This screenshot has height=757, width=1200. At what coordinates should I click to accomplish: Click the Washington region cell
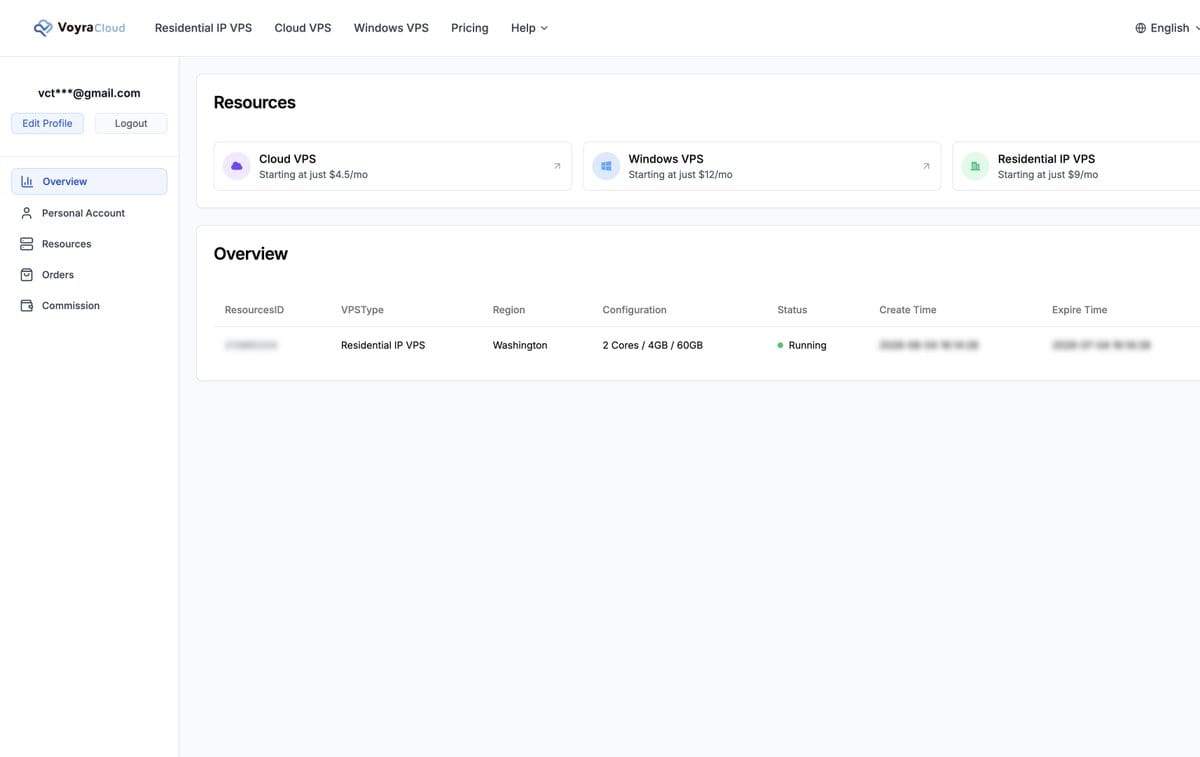click(x=520, y=345)
